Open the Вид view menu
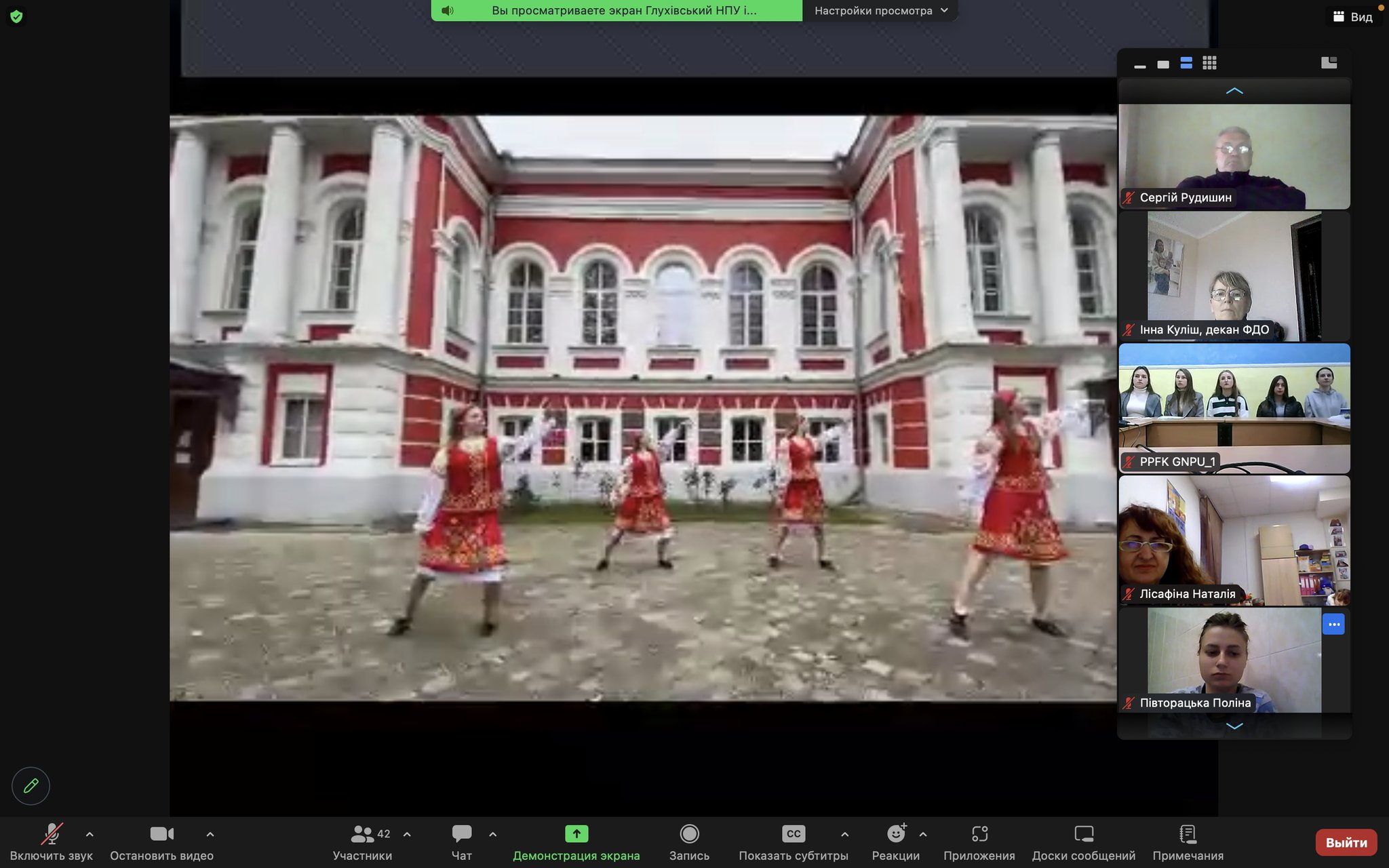Screen dimensions: 1389x868 pos(1353,17)
